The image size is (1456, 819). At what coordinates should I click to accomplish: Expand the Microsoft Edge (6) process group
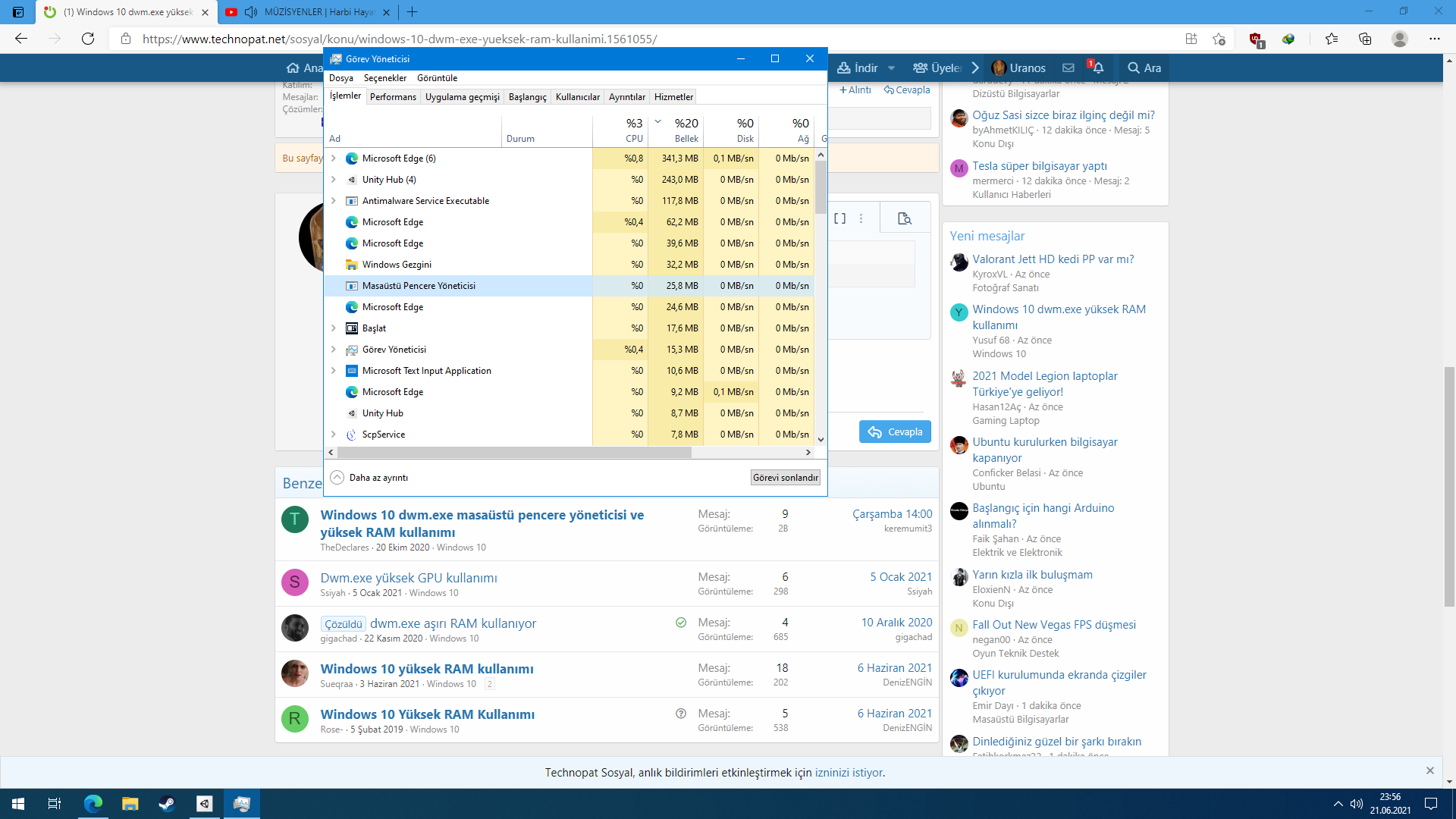[x=334, y=158]
